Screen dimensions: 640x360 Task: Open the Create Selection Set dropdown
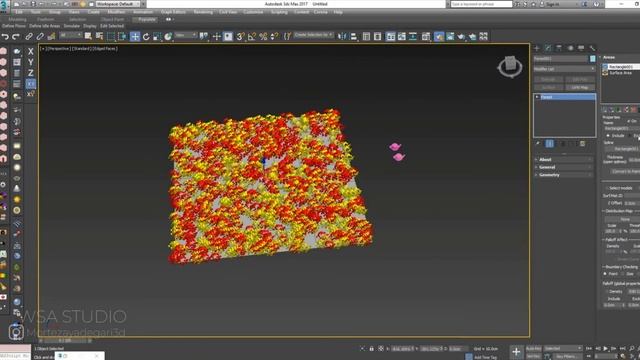tap(313, 35)
